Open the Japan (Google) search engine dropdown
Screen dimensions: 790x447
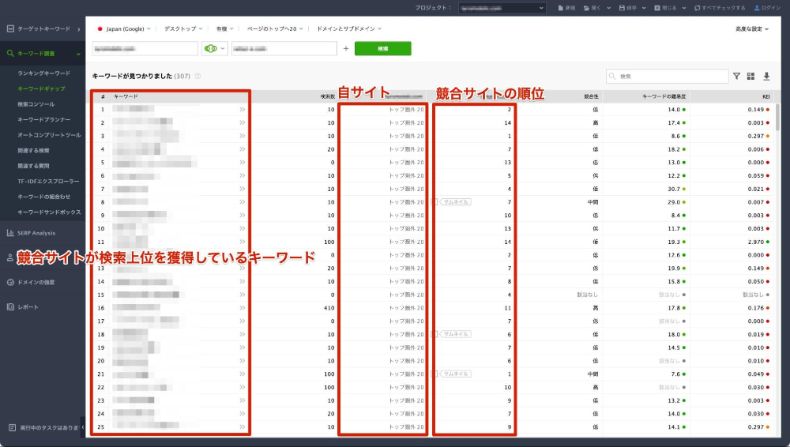click(x=124, y=29)
